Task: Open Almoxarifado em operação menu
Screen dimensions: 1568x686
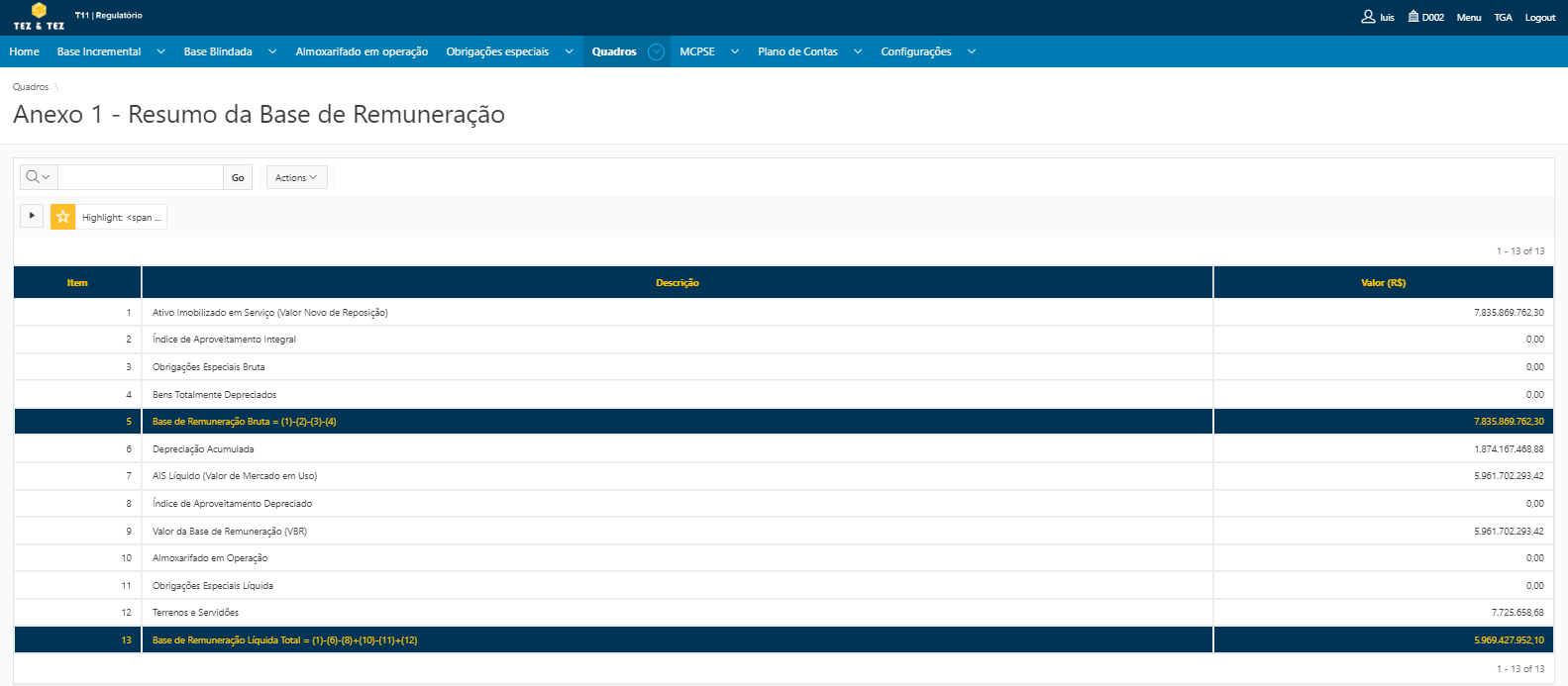Action: tap(362, 51)
